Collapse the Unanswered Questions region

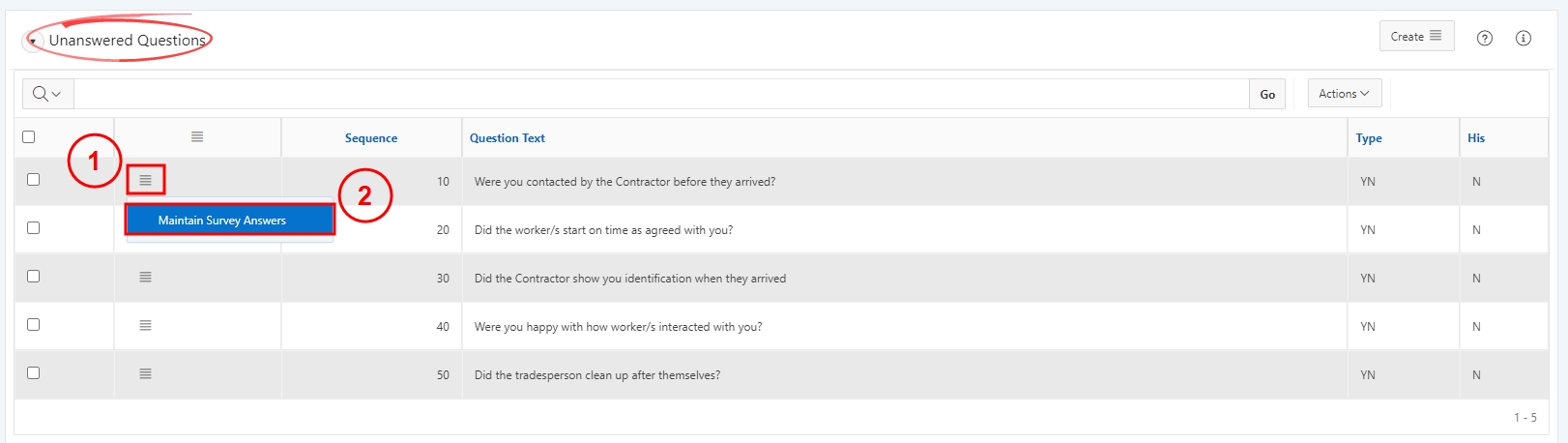pyautogui.click(x=32, y=41)
